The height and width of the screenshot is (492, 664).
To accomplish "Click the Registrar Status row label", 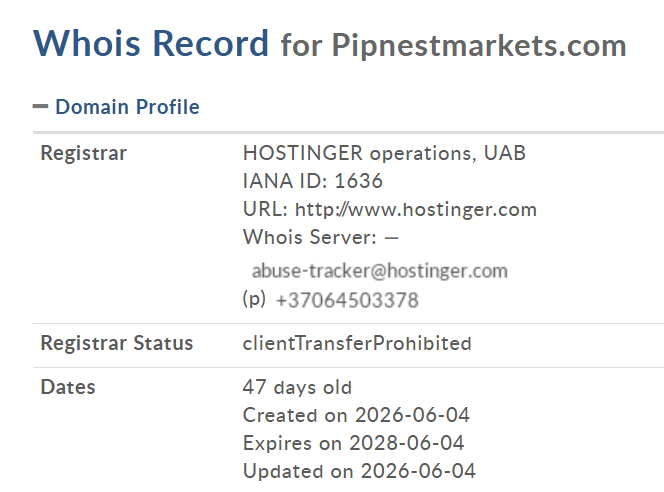I will coord(116,343).
